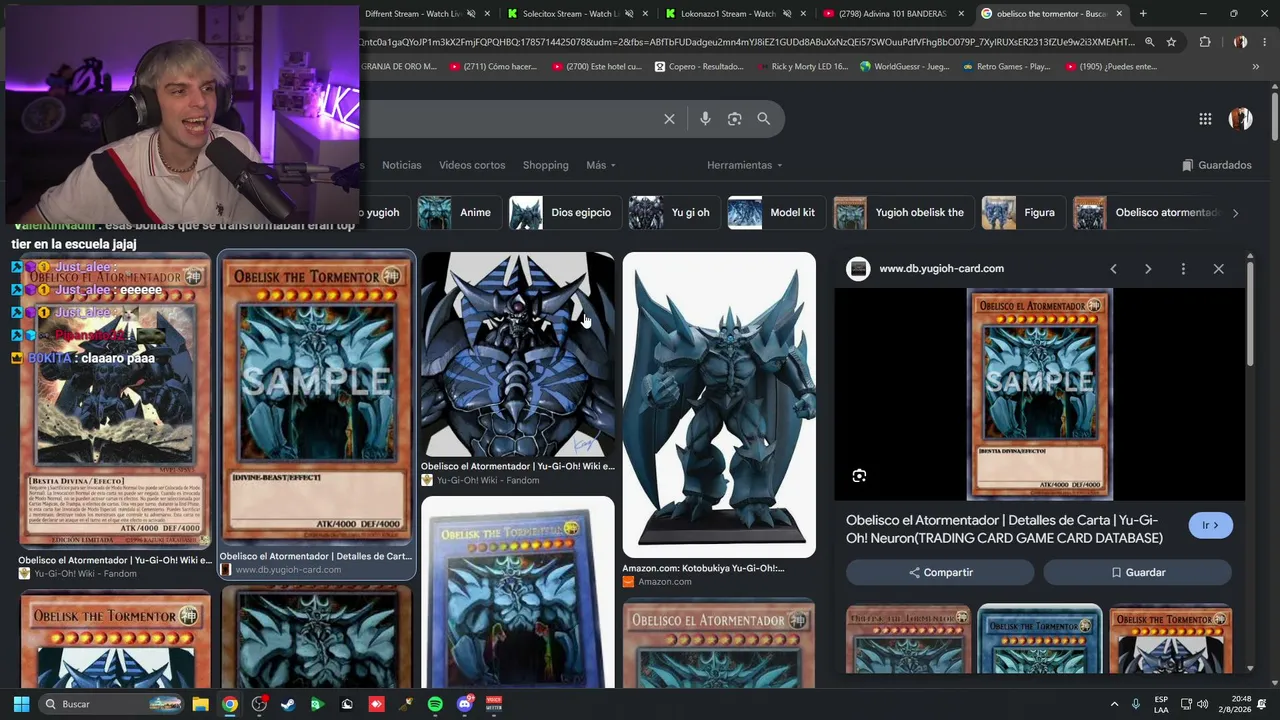Start voice search with the microphone icon
1280x720 pixels.
pyautogui.click(x=705, y=119)
